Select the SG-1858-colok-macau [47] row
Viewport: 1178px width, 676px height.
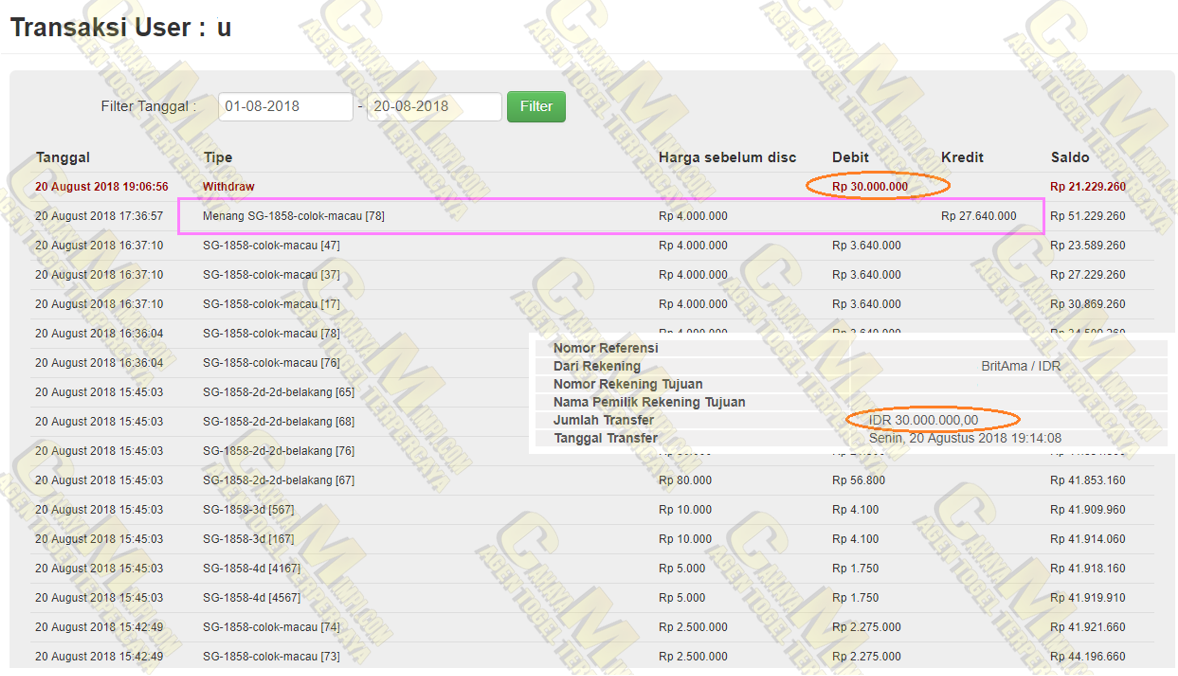[x=271, y=245]
